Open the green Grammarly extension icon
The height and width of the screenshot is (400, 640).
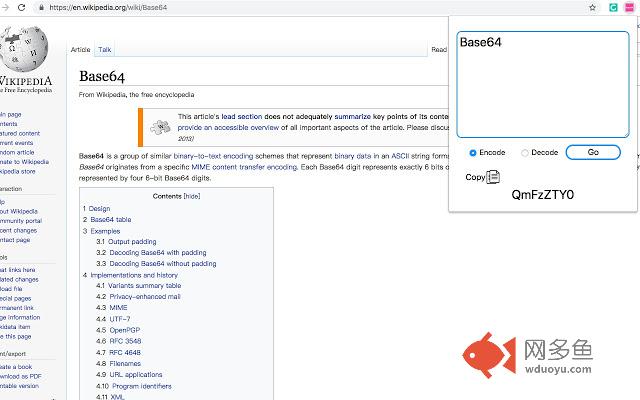(612, 7)
